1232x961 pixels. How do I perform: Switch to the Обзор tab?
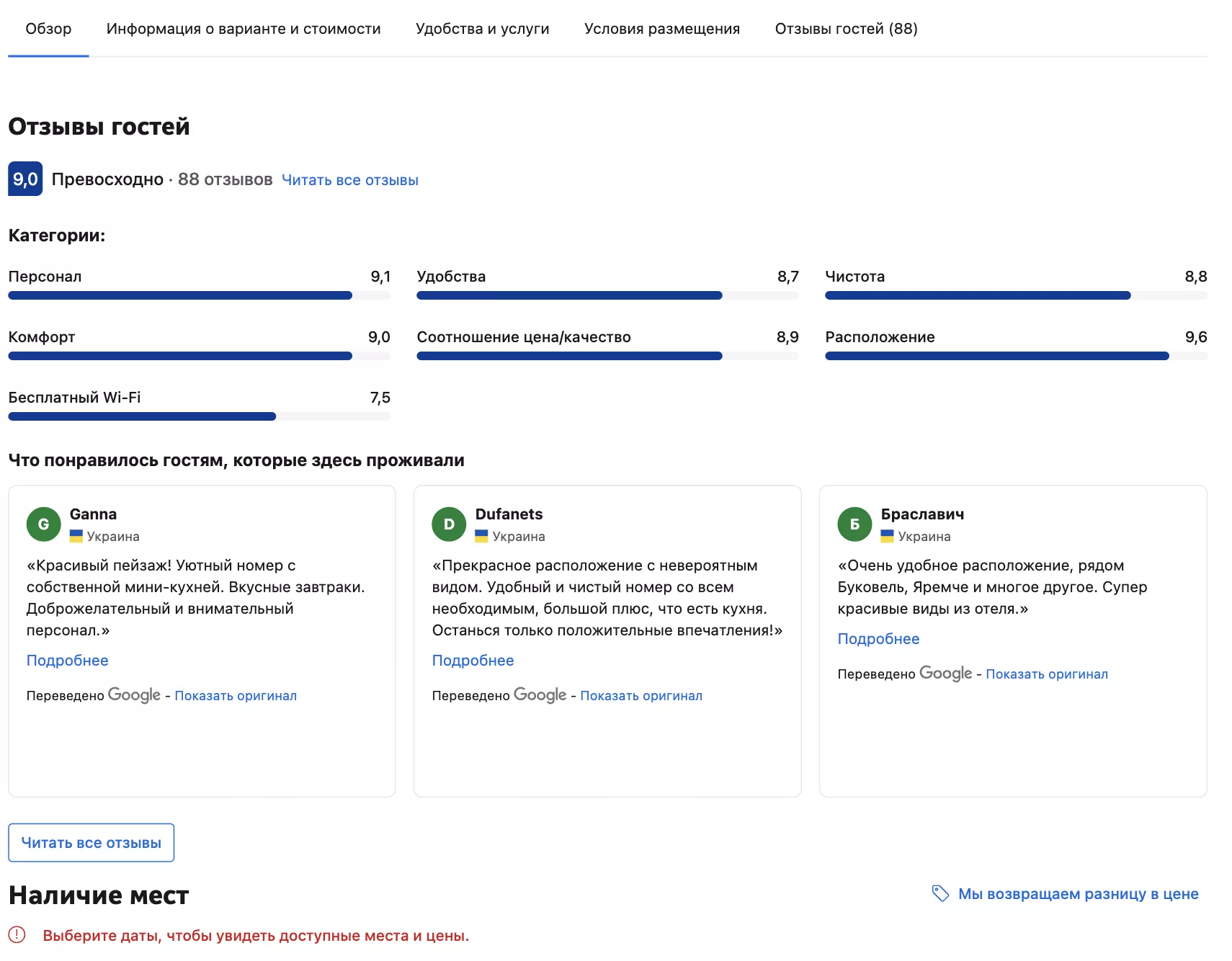[48, 29]
